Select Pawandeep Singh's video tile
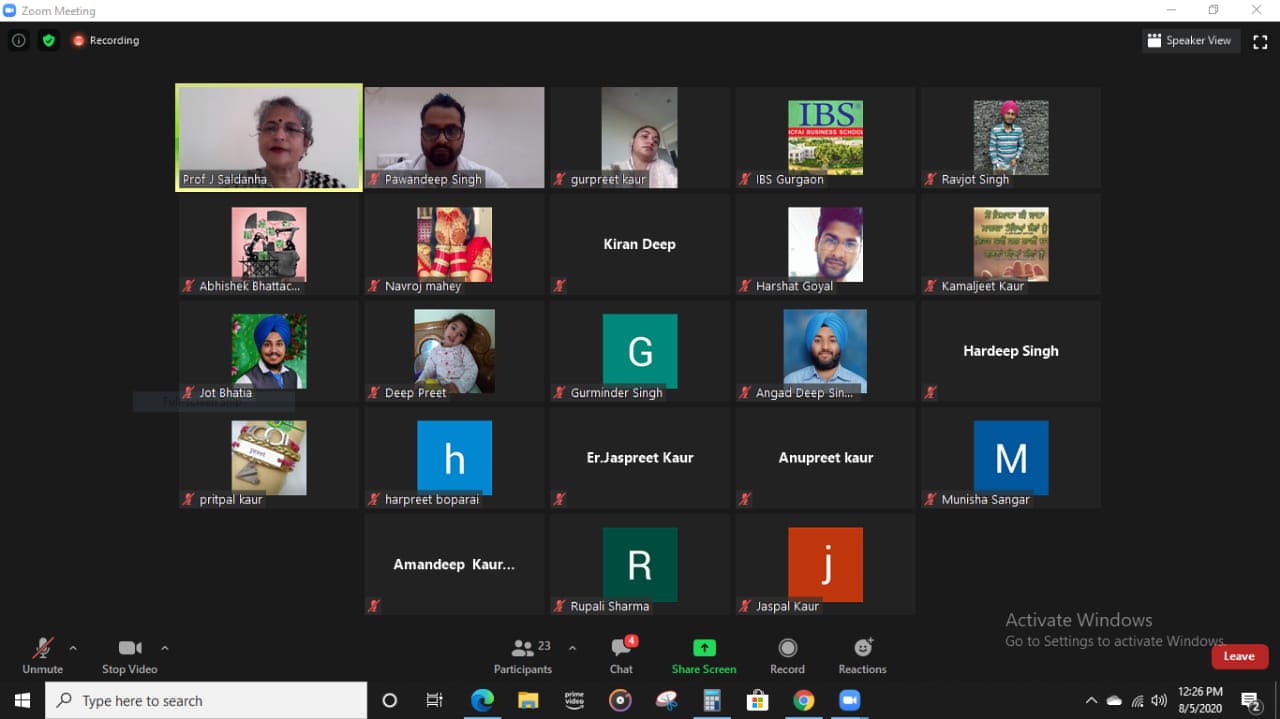 tap(454, 137)
